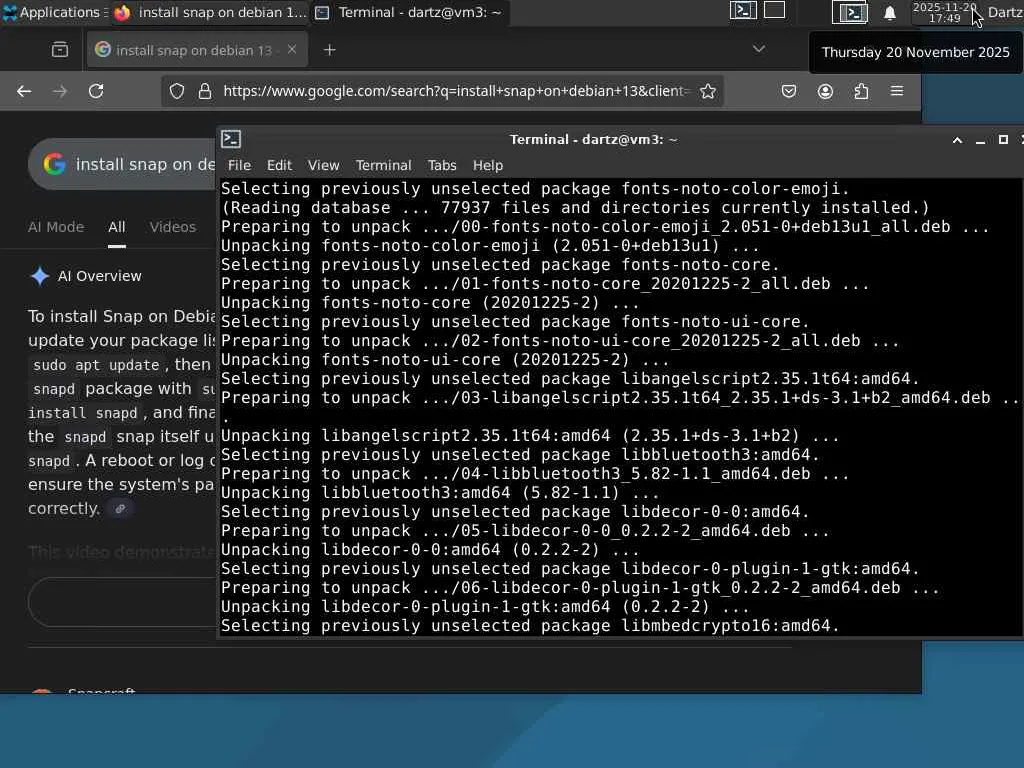Open the Terminal menu in the terminal menu bar
Viewport: 1024px width, 768px height.
[x=383, y=165]
